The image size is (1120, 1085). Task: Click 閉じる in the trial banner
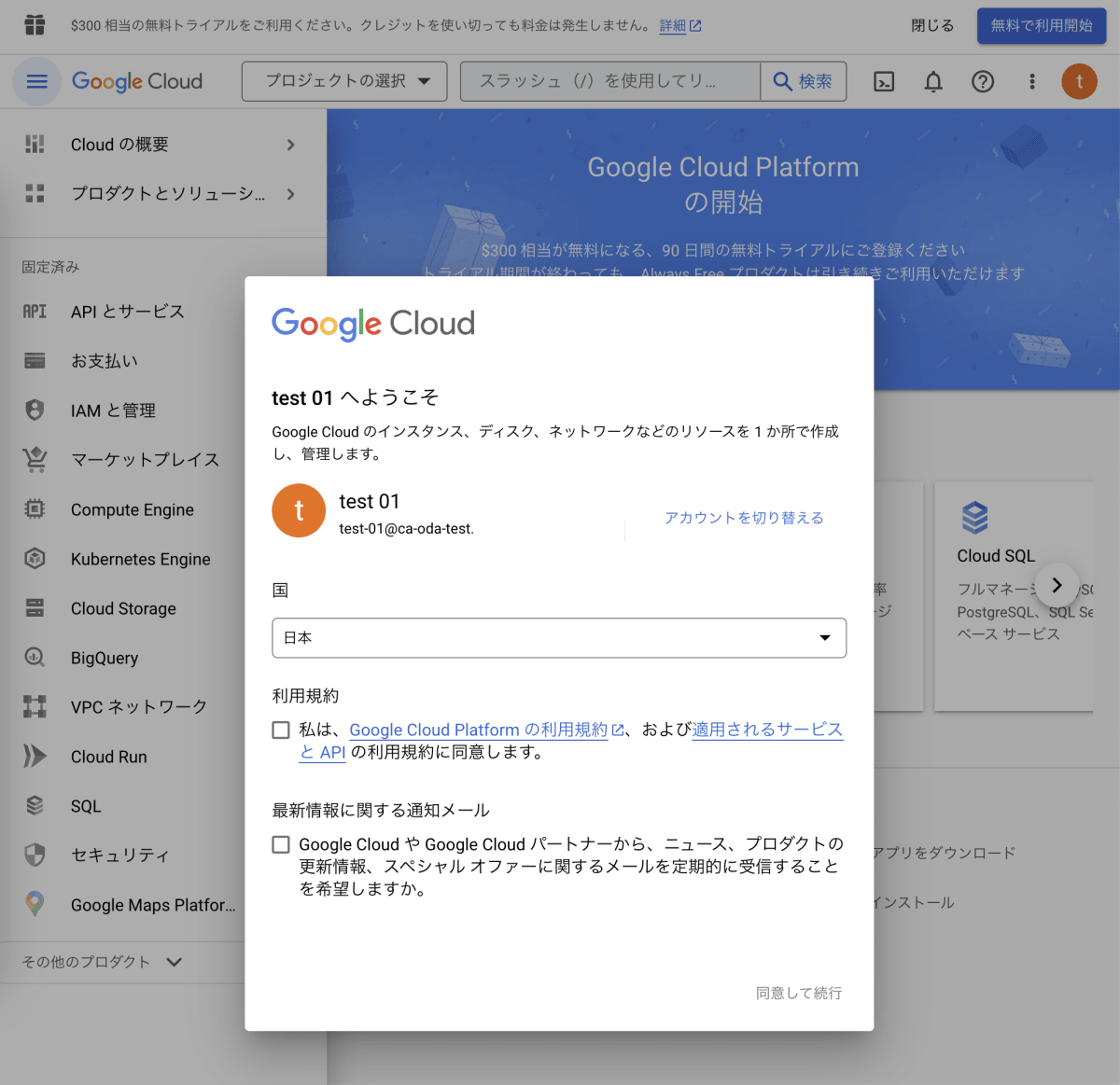pyautogui.click(x=932, y=26)
